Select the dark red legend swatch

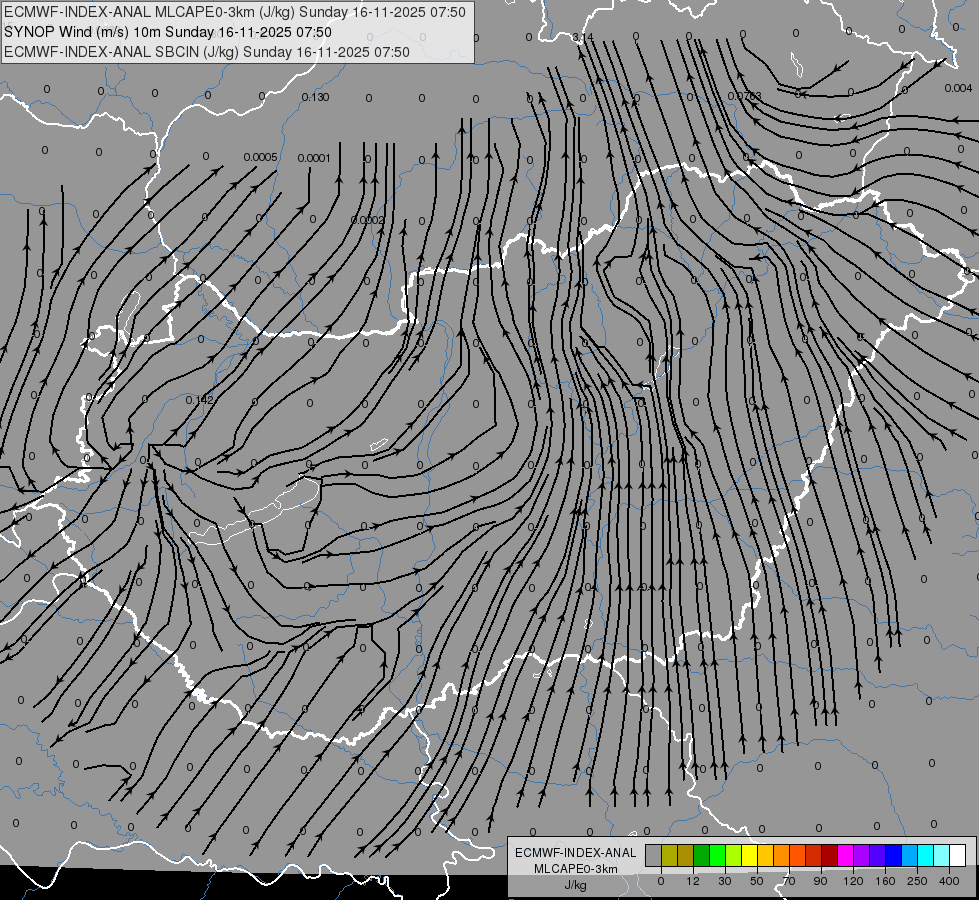pos(829,855)
